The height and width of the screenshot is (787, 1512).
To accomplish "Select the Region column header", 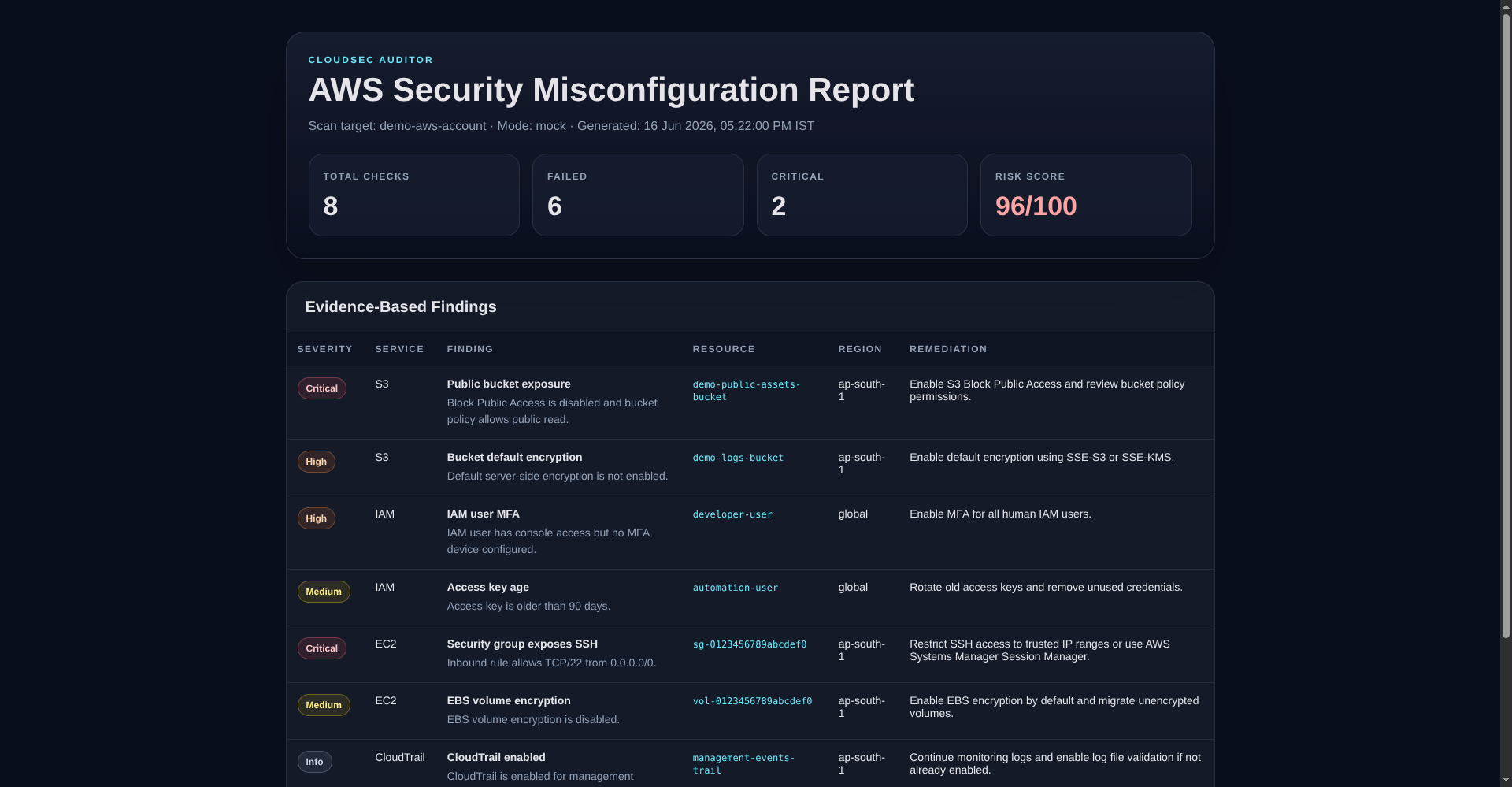I will [860, 349].
